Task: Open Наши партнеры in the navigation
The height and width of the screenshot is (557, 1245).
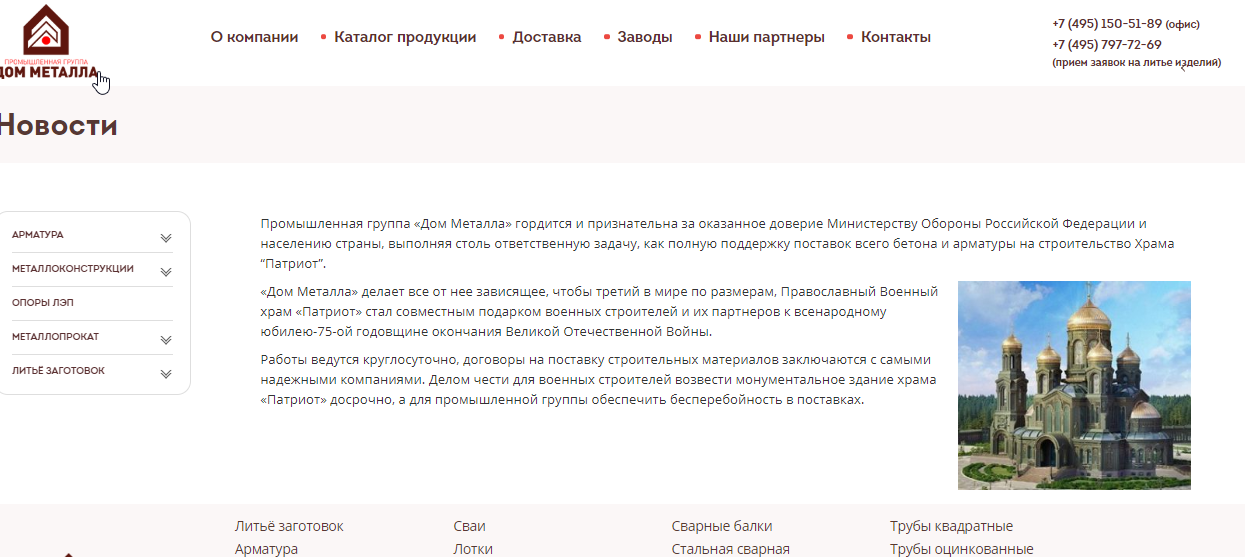Action: [x=767, y=37]
